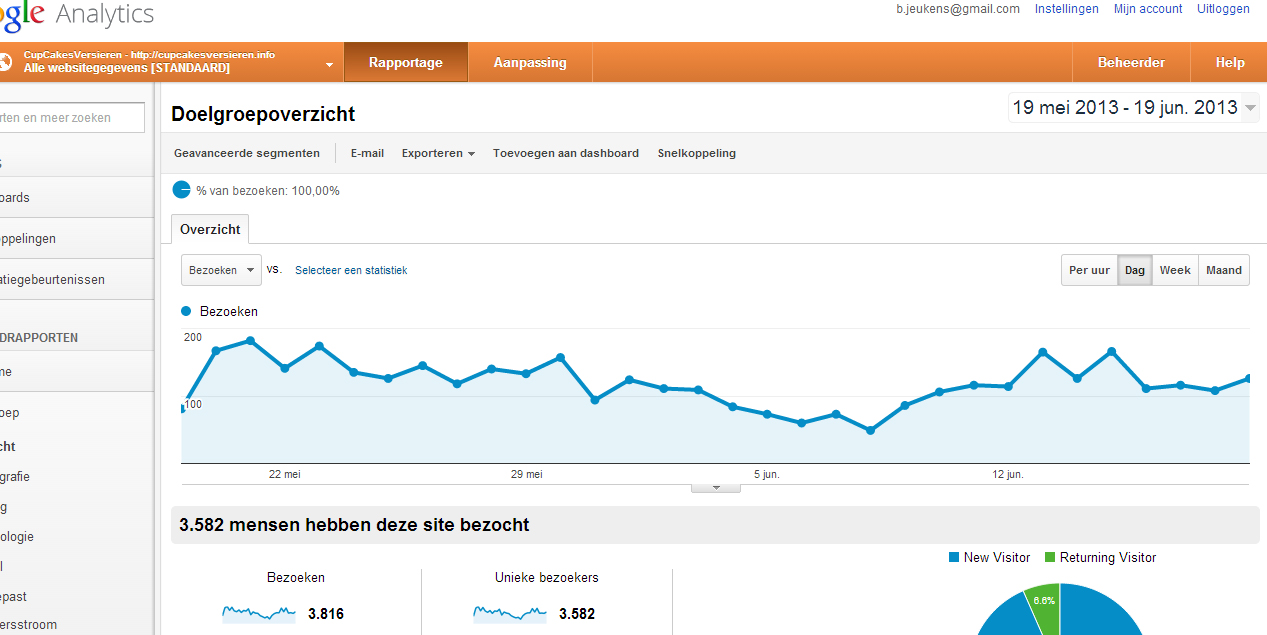Click the Unieke bezoekers sparkline thumbnail
1267x635 pixels.
coord(510,613)
